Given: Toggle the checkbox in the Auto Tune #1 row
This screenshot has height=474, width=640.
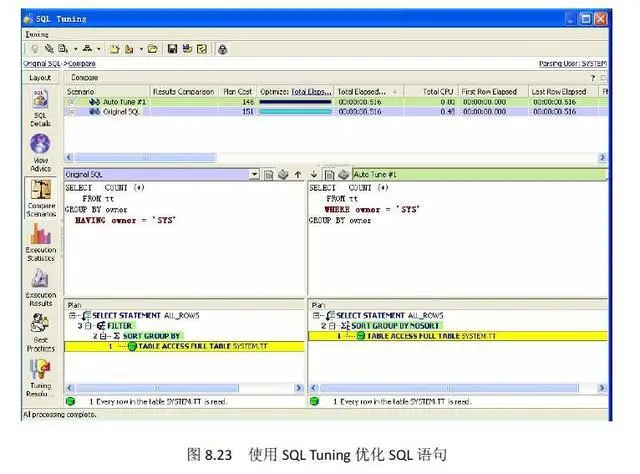Looking at the screenshot, I should pos(71,102).
